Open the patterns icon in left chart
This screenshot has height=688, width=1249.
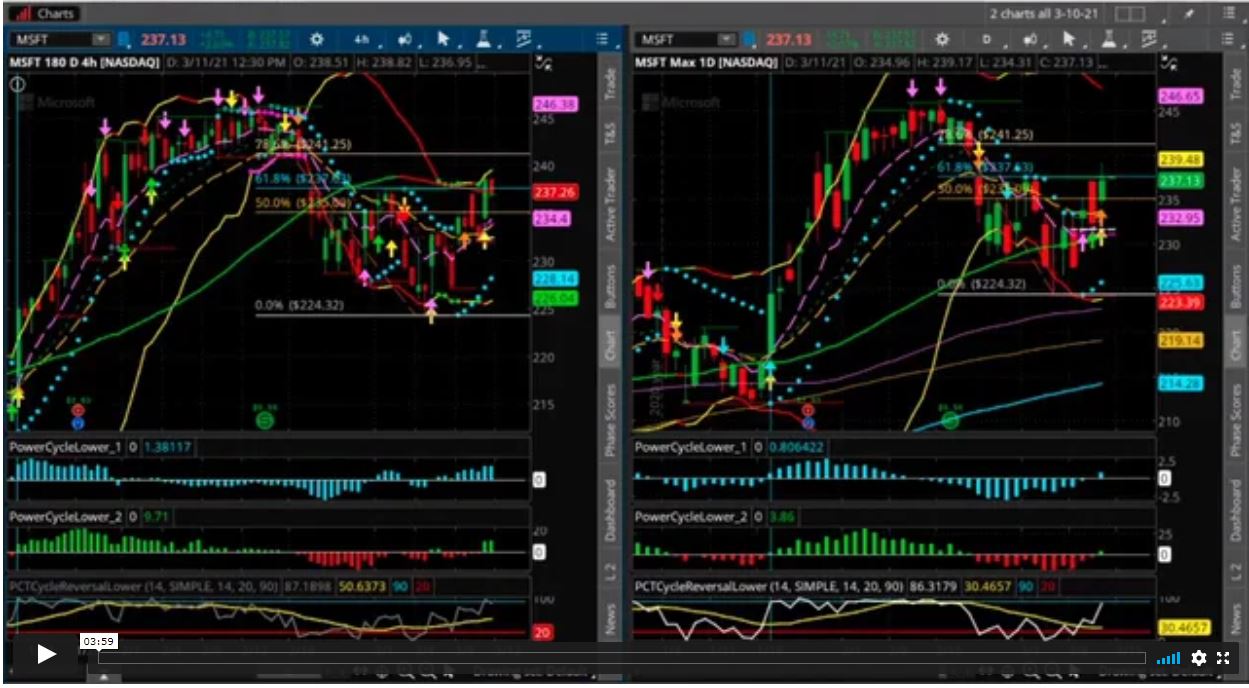coord(524,39)
